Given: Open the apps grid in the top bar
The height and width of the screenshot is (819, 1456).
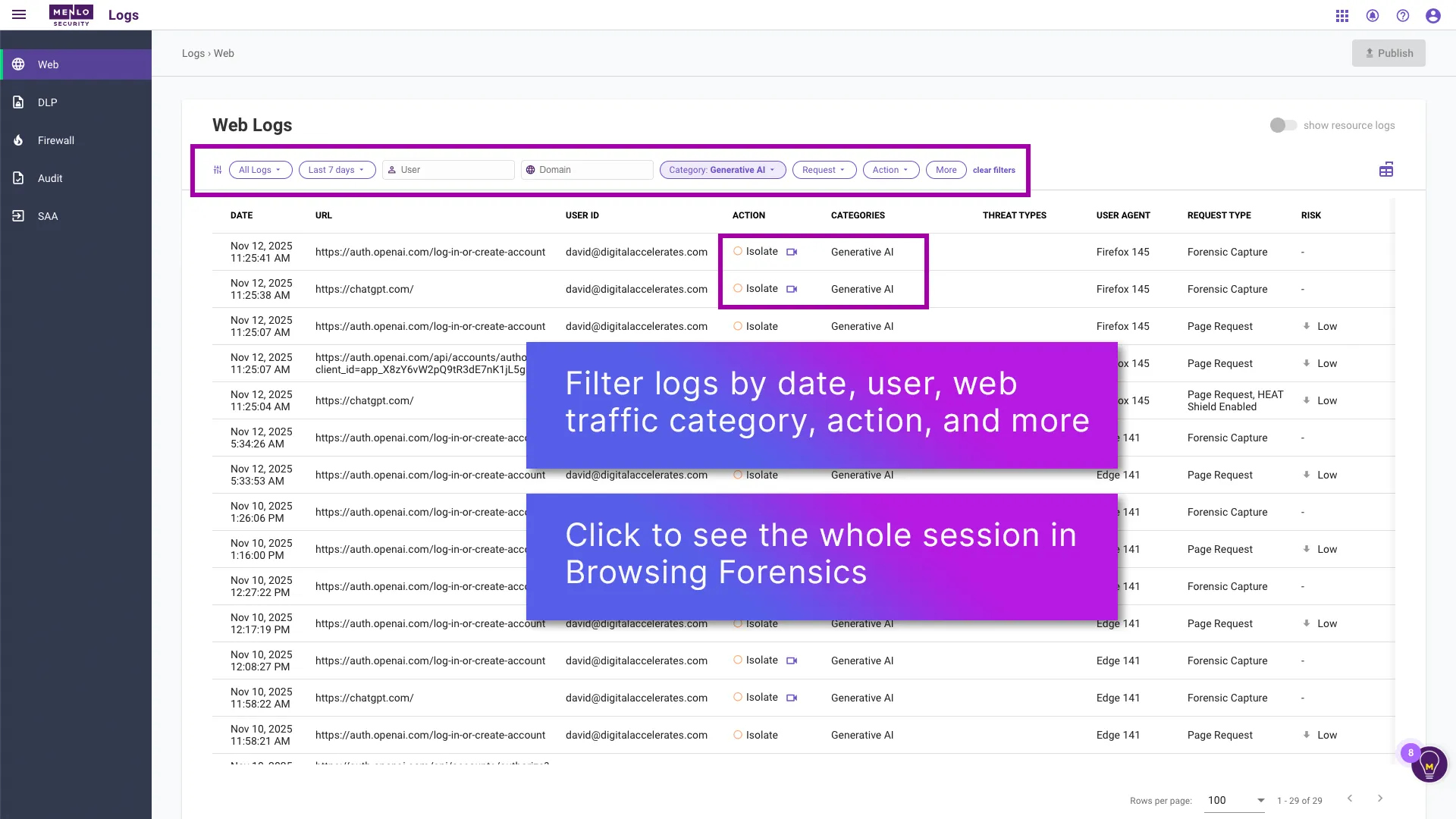Looking at the screenshot, I should pos(1341,15).
